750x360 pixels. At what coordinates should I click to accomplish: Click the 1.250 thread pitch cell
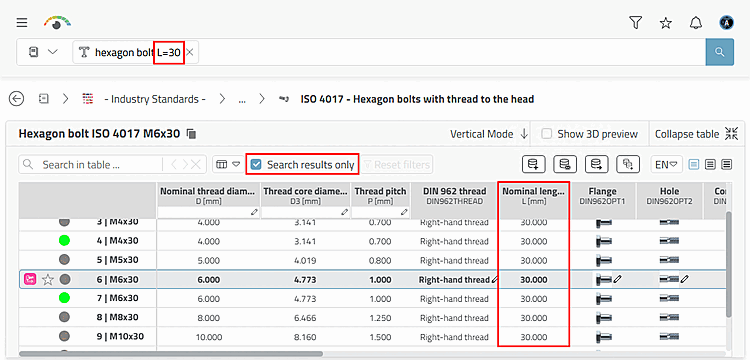coord(380,318)
